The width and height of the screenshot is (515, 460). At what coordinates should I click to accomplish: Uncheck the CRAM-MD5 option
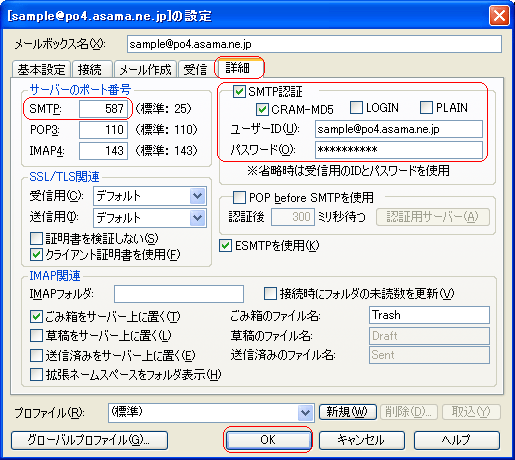(262, 109)
